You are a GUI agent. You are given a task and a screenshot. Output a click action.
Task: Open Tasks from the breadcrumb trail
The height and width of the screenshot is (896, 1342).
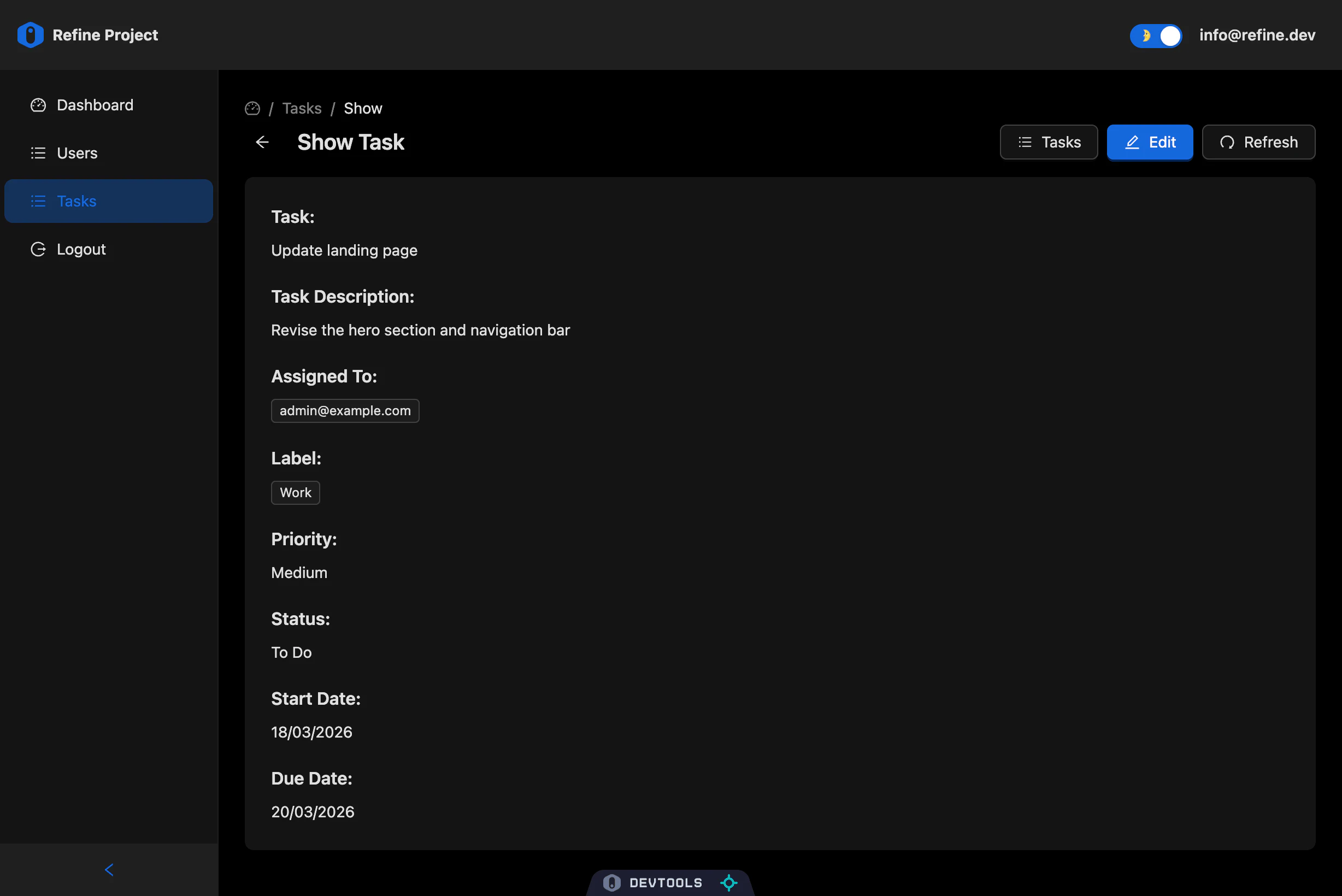click(x=301, y=108)
